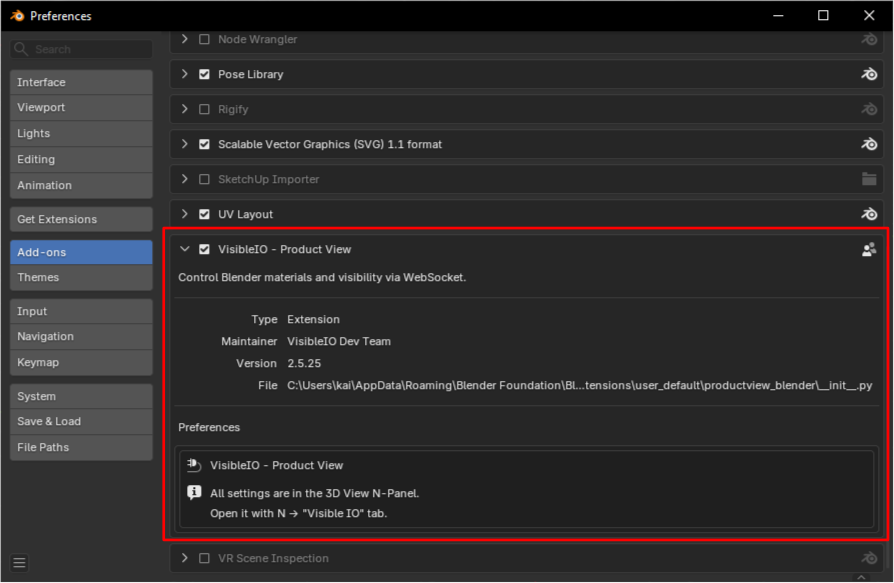Viewport: 894px width, 583px height.
Task: Open the Themes preferences tab
Action: tap(81, 278)
